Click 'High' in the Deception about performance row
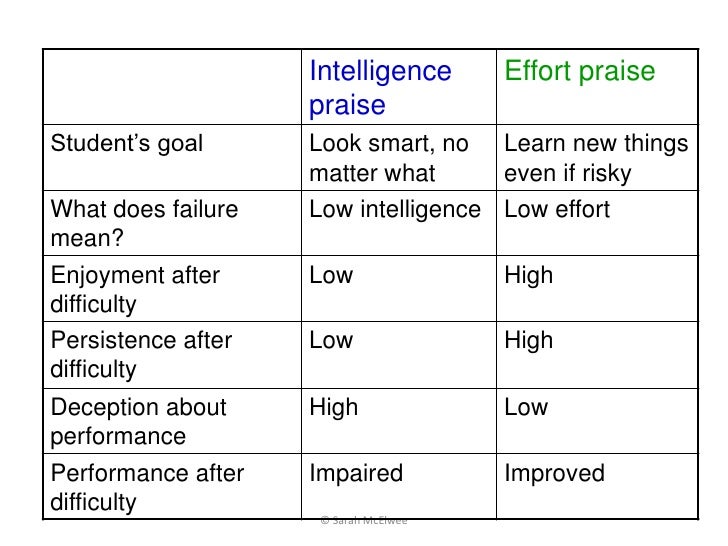This screenshot has width=728, height=546. tap(334, 408)
